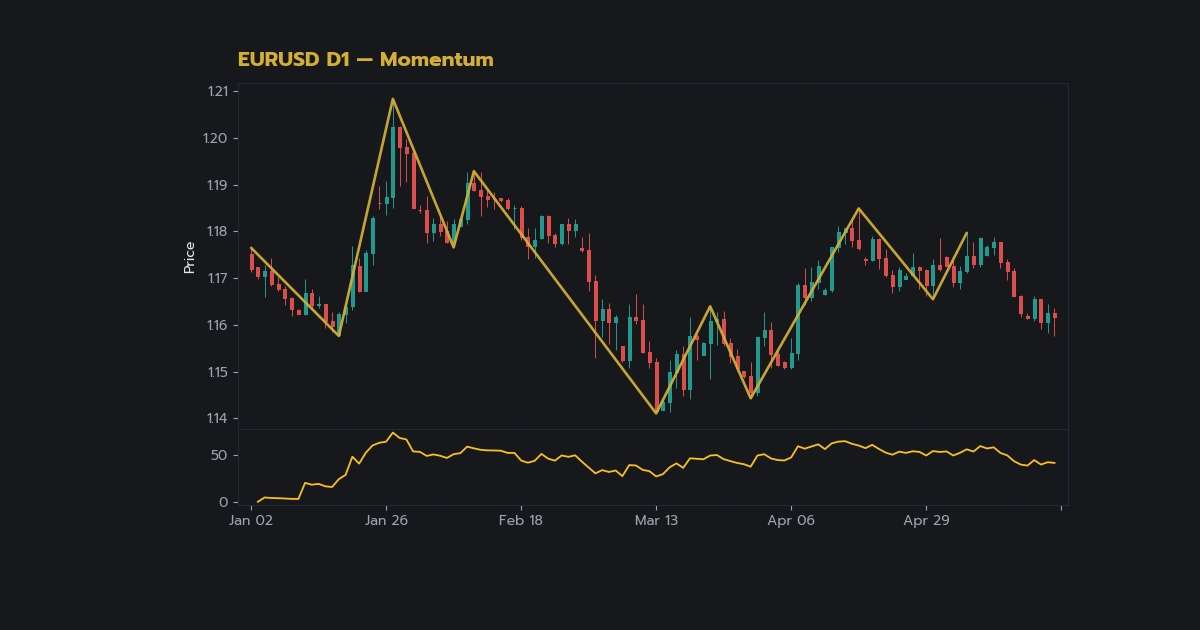
Task: Click the 50 indicator axis value
Action: [x=221, y=455]
